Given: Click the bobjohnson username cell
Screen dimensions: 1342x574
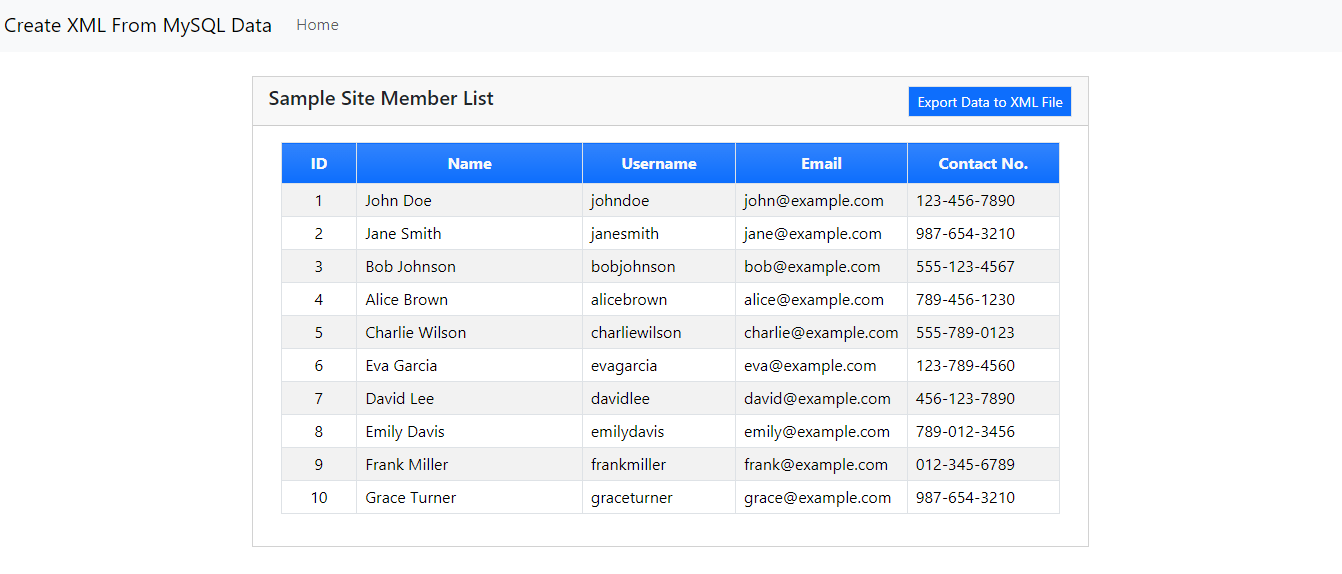Looking at the screenshot, I should click(x=659, y=266).
